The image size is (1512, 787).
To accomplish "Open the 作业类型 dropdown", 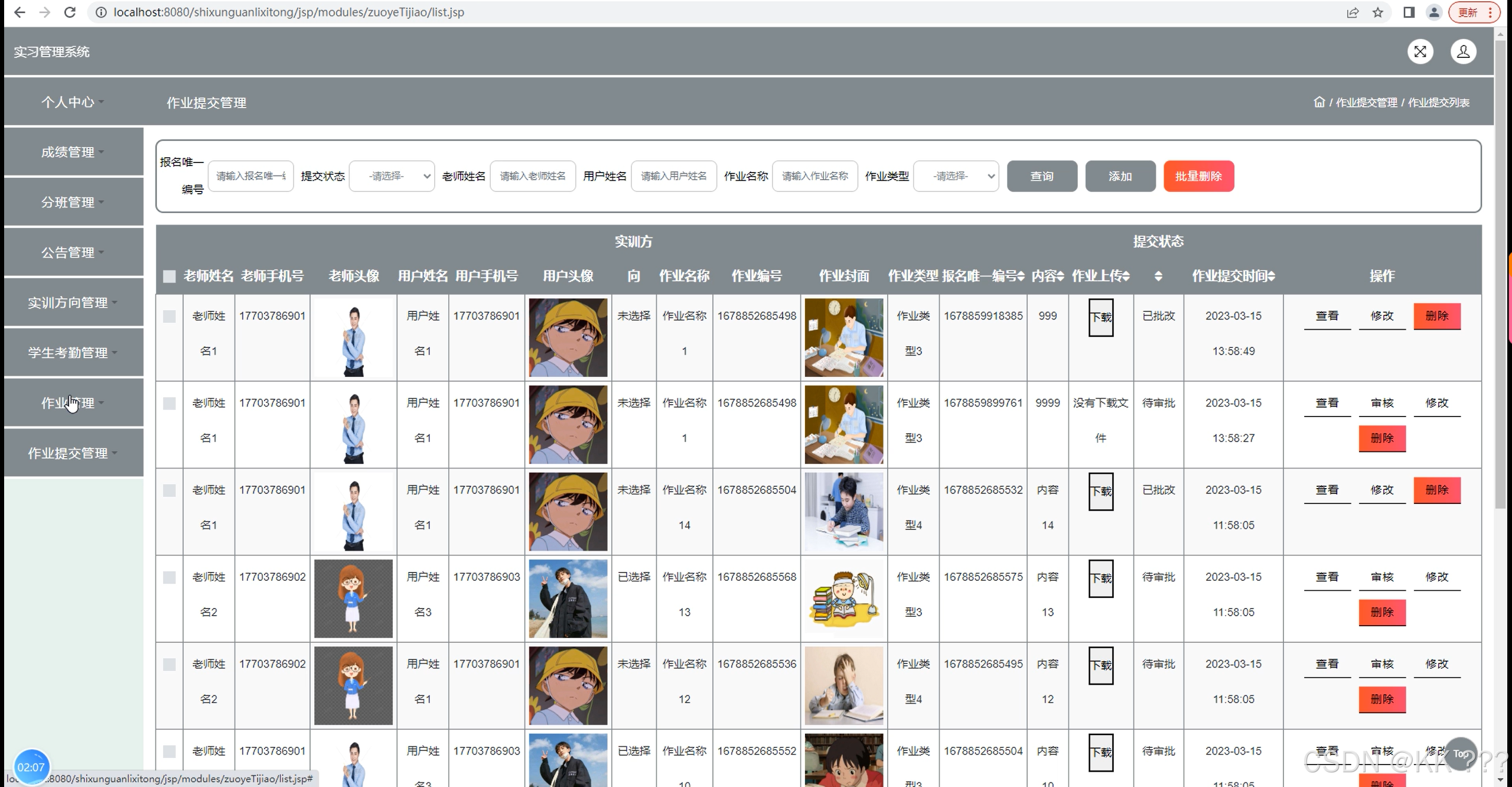I will click(956, 175).
